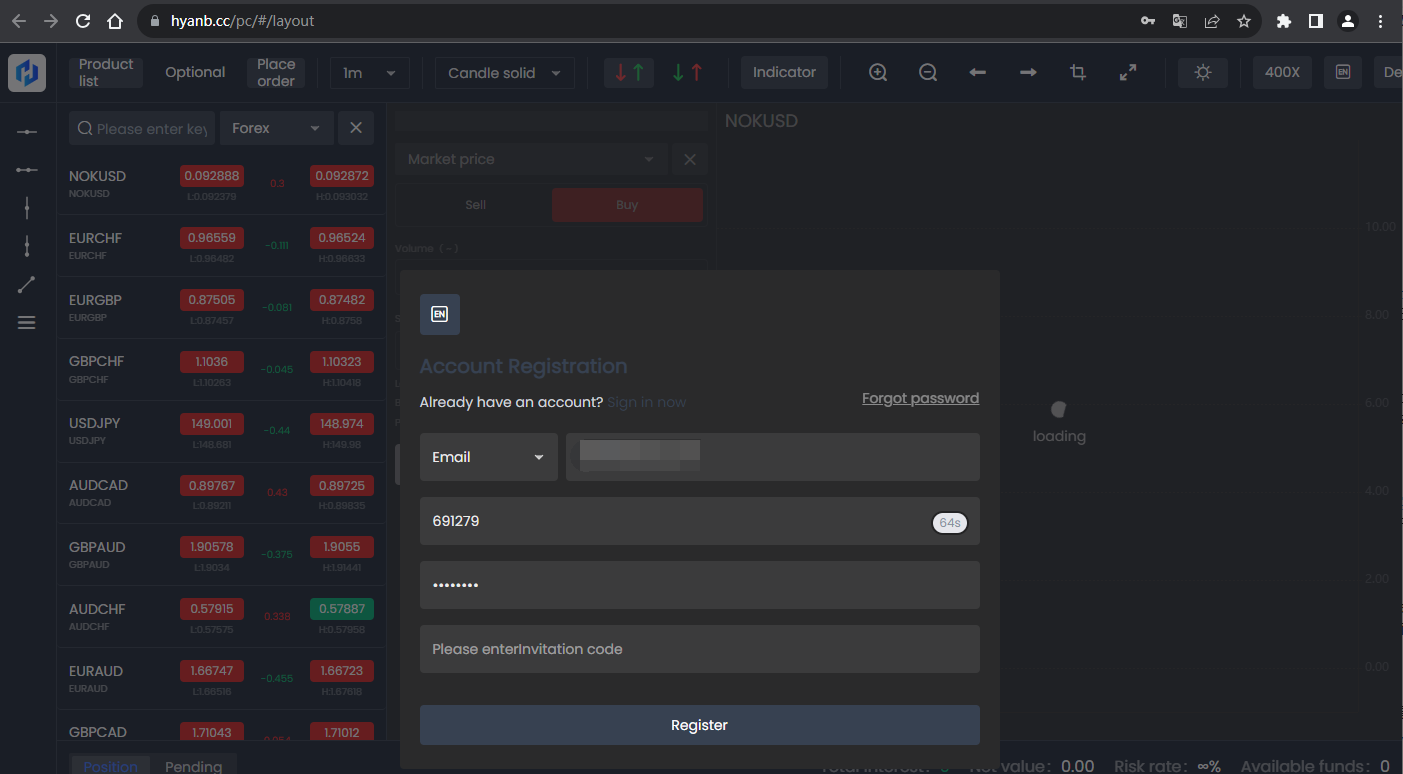Open the Pending tab
The width and height of the screenshot is (1403, 774).
[193, 765]
